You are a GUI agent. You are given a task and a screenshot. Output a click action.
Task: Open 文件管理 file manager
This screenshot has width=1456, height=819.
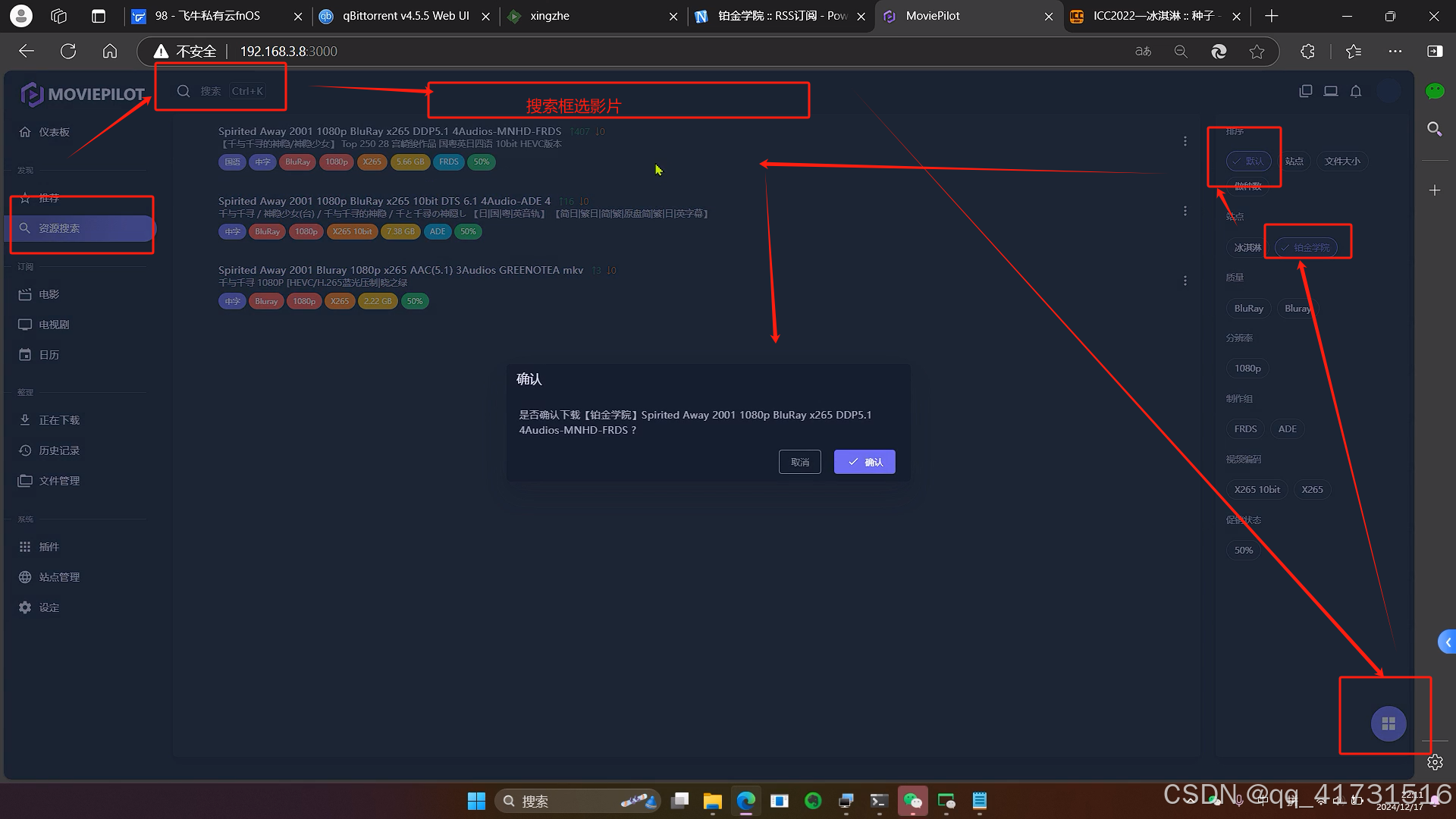[x=59, y=481]
